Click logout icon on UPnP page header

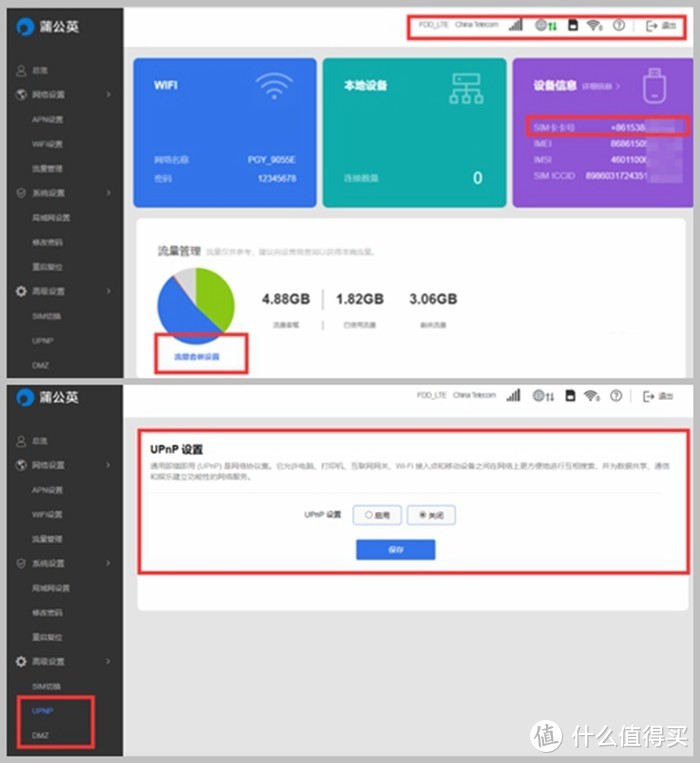click(648, 396)
